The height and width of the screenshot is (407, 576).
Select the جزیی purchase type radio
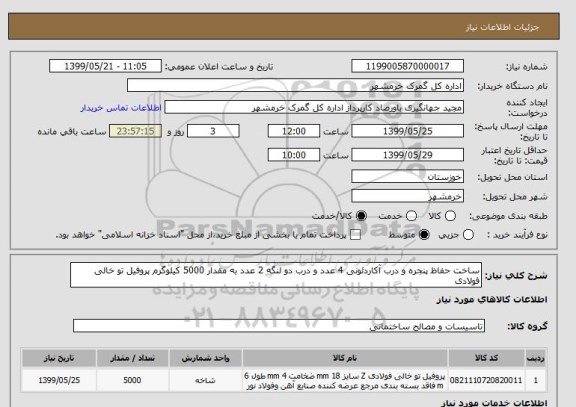pos(468,235)
